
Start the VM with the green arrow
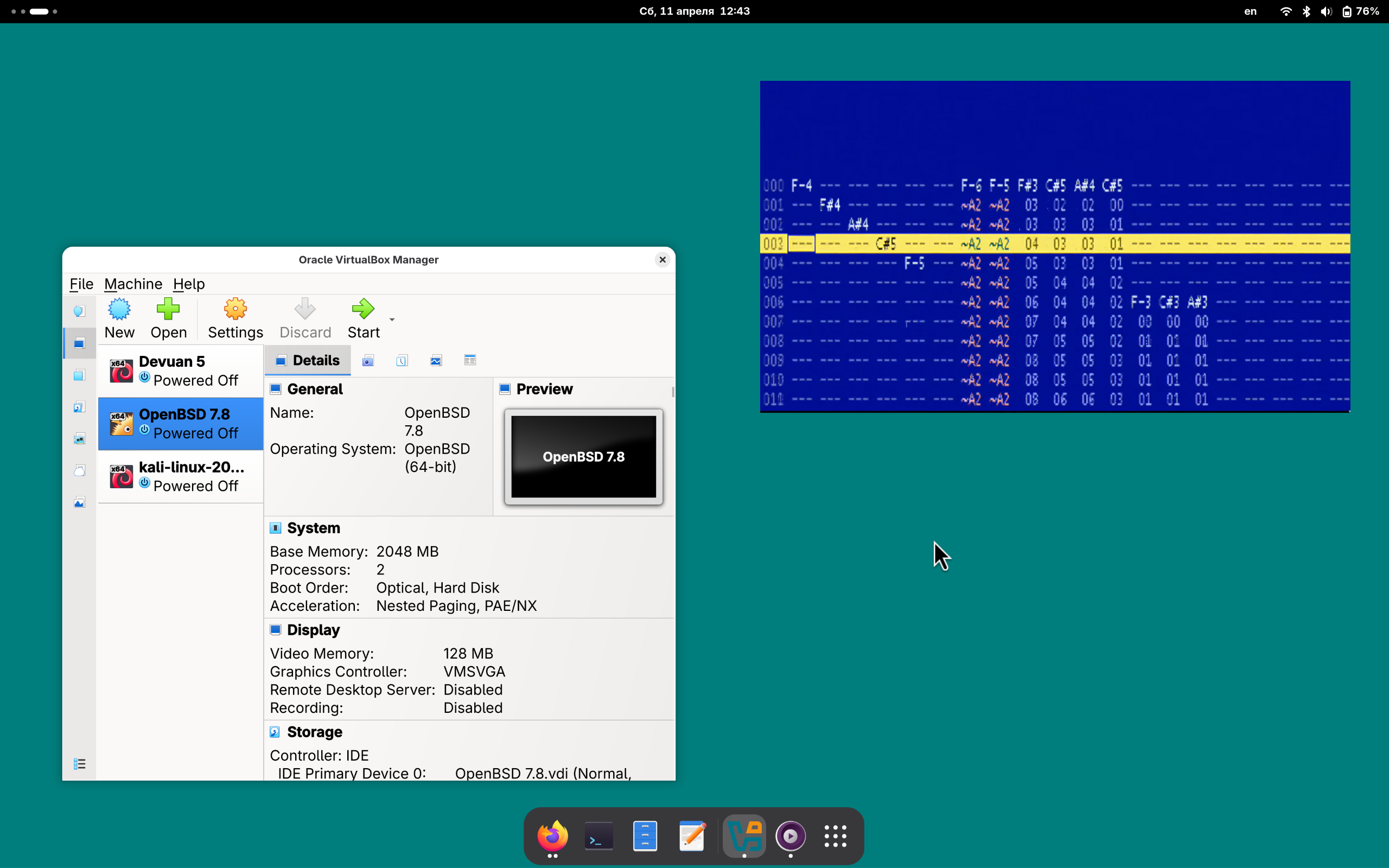363,309
